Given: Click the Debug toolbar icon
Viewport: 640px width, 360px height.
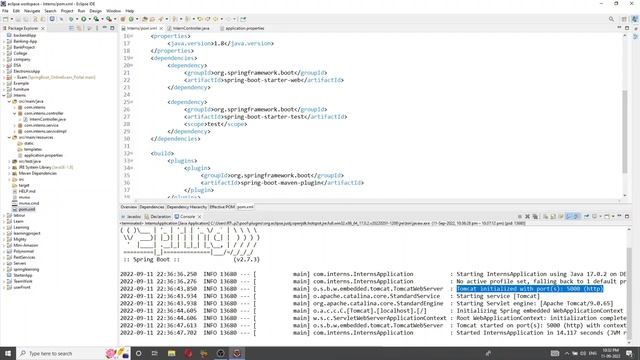Looking at the screenshot, I should click(x=71, y=19).
